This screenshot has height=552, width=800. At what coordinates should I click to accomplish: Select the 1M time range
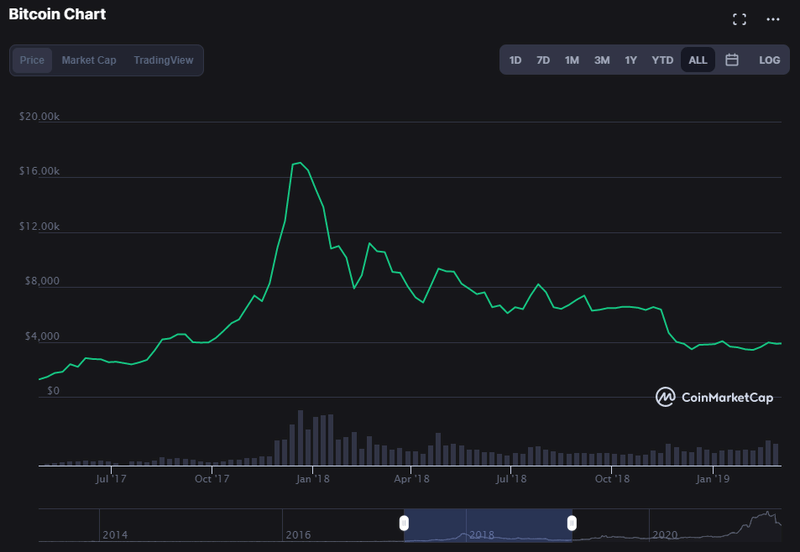pos(572,60)
